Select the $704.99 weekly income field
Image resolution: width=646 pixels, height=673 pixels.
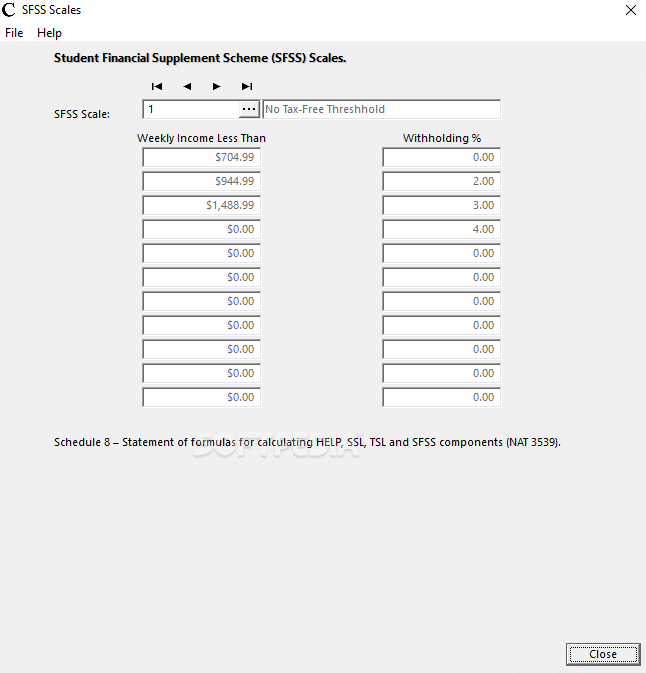[x=201, y=157]
